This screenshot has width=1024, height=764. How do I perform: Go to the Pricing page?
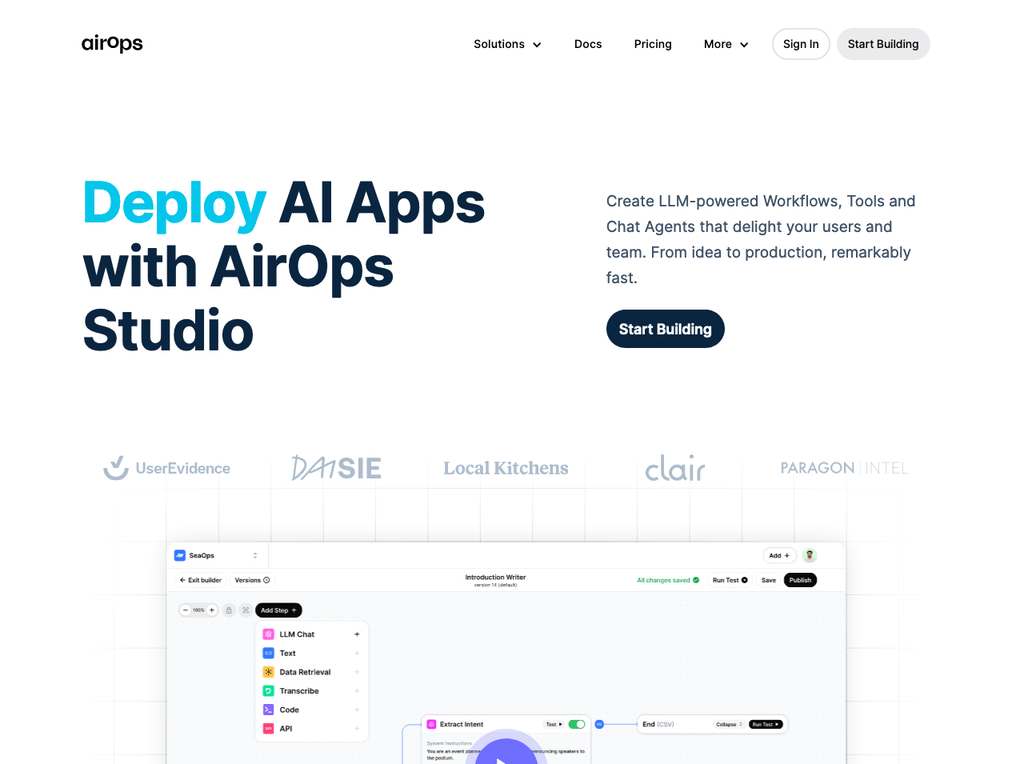[x=652, y=44]
